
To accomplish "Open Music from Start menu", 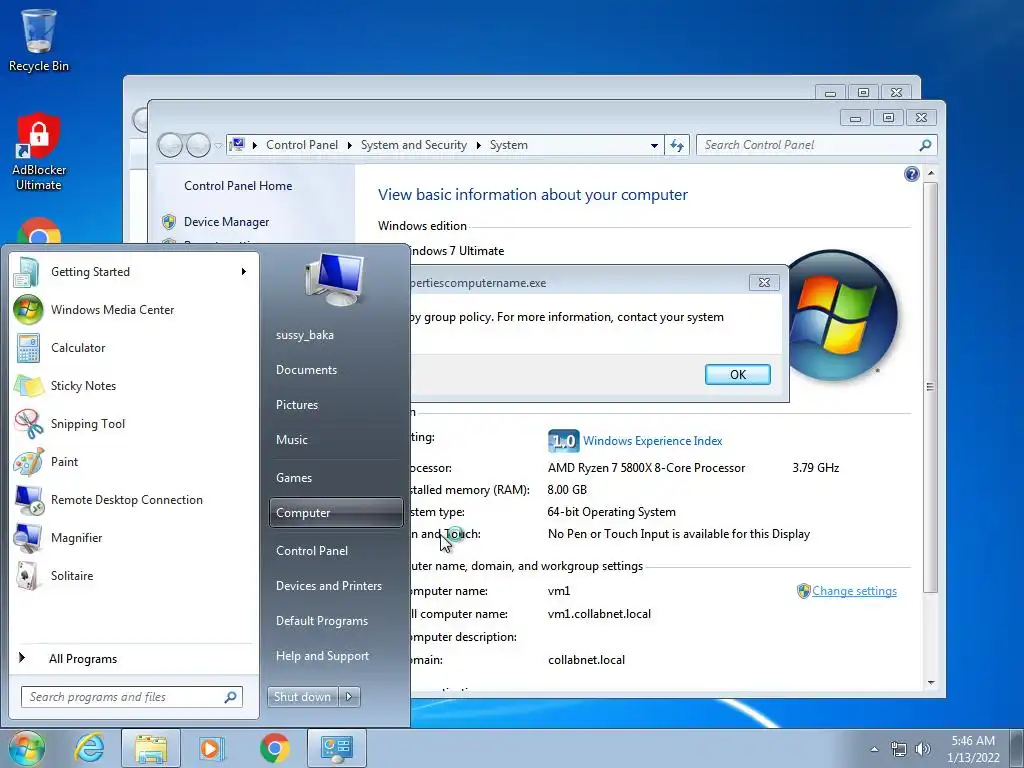I will 291,440.
